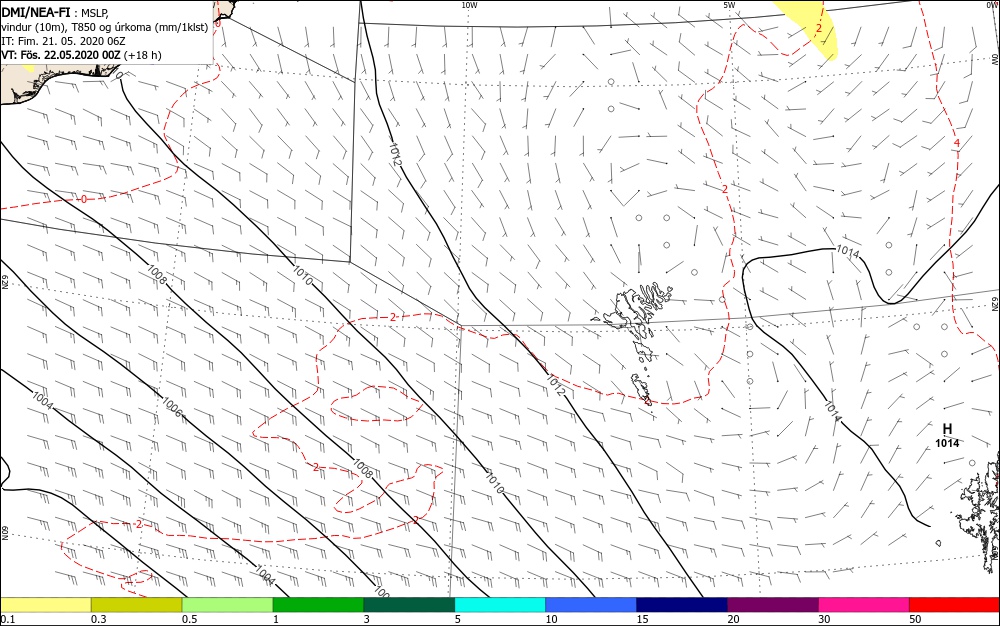This screenshot has width=1000, height=626.
Task: Click the pink 30 mm legend swatch
Action: 864,604
